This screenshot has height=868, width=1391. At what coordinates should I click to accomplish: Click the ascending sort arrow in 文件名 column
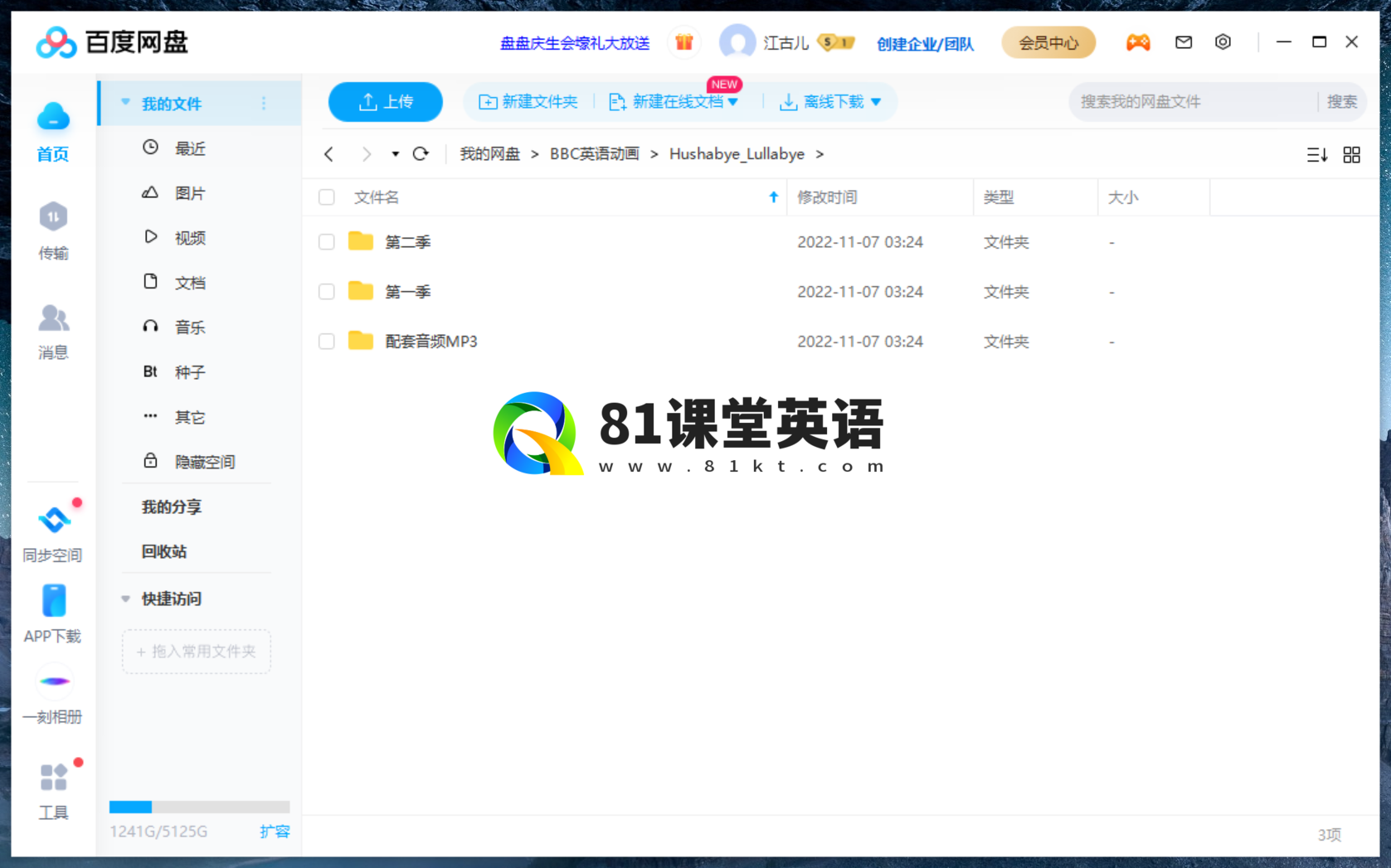point(773,197)
